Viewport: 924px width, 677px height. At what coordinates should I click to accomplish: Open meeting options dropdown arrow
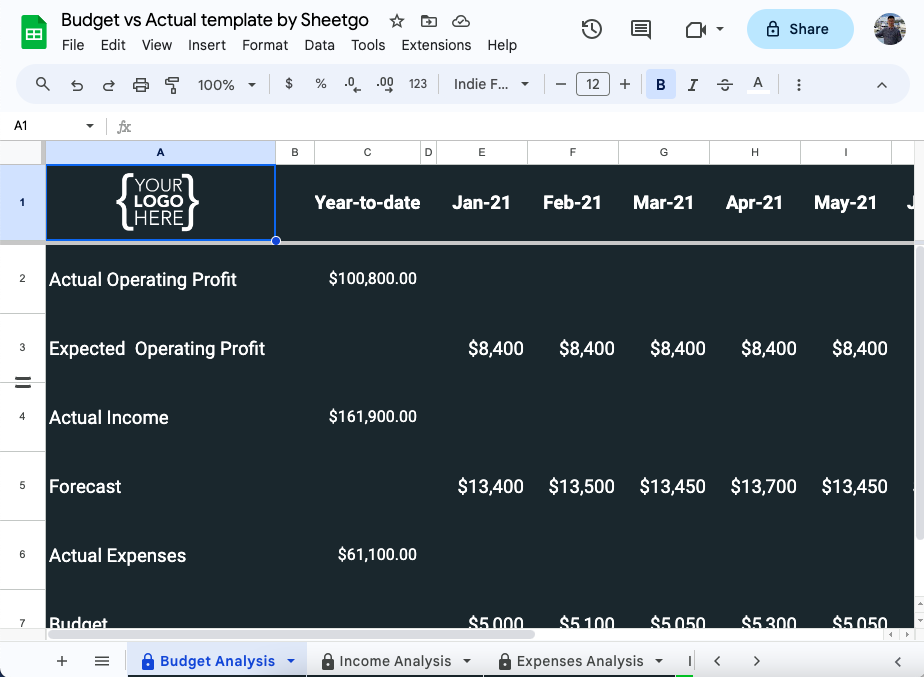click(x=720, y=29)
